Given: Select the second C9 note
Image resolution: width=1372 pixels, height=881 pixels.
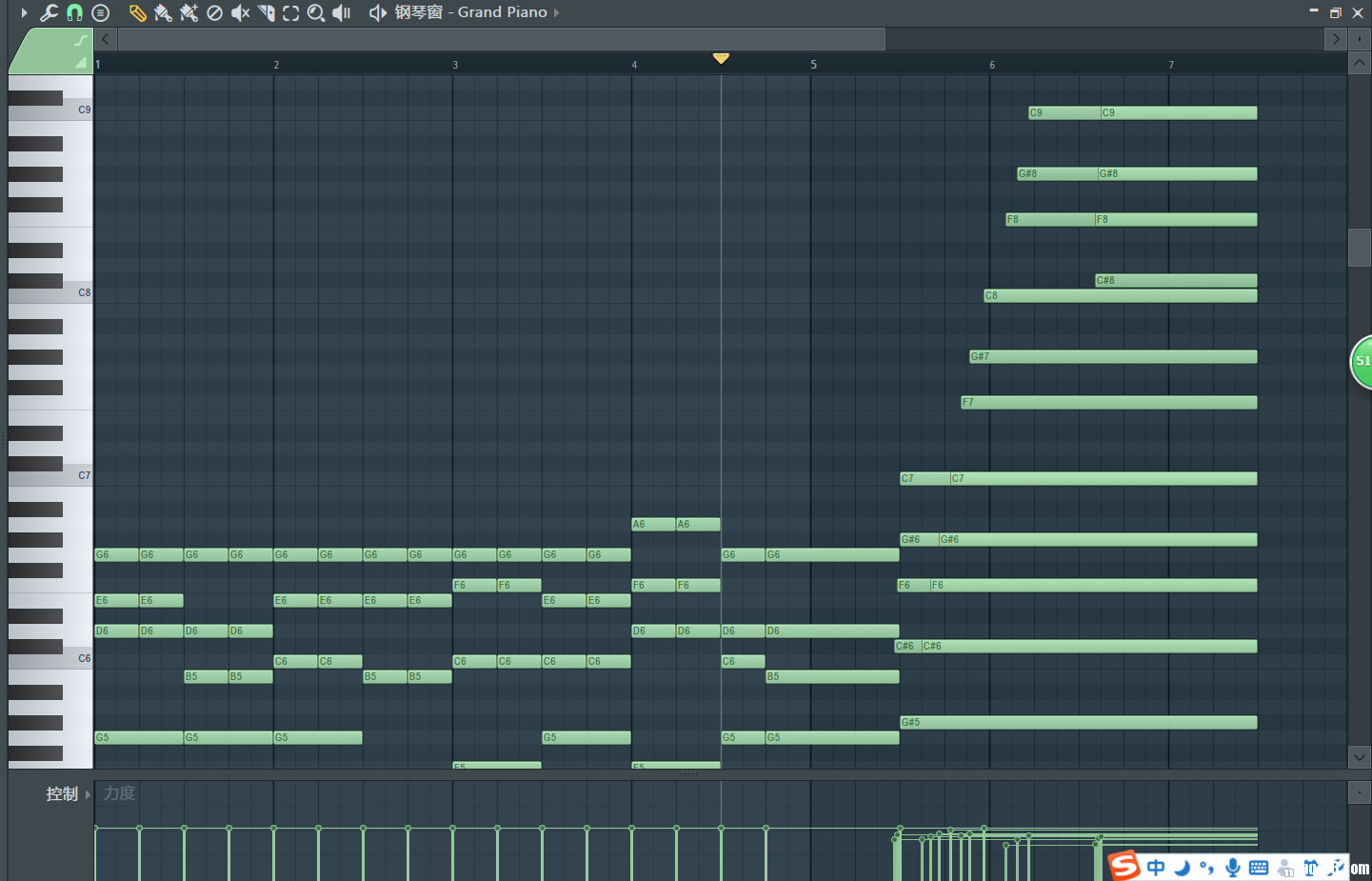Looking at the screenshot, I should [x=1179, y=112].
